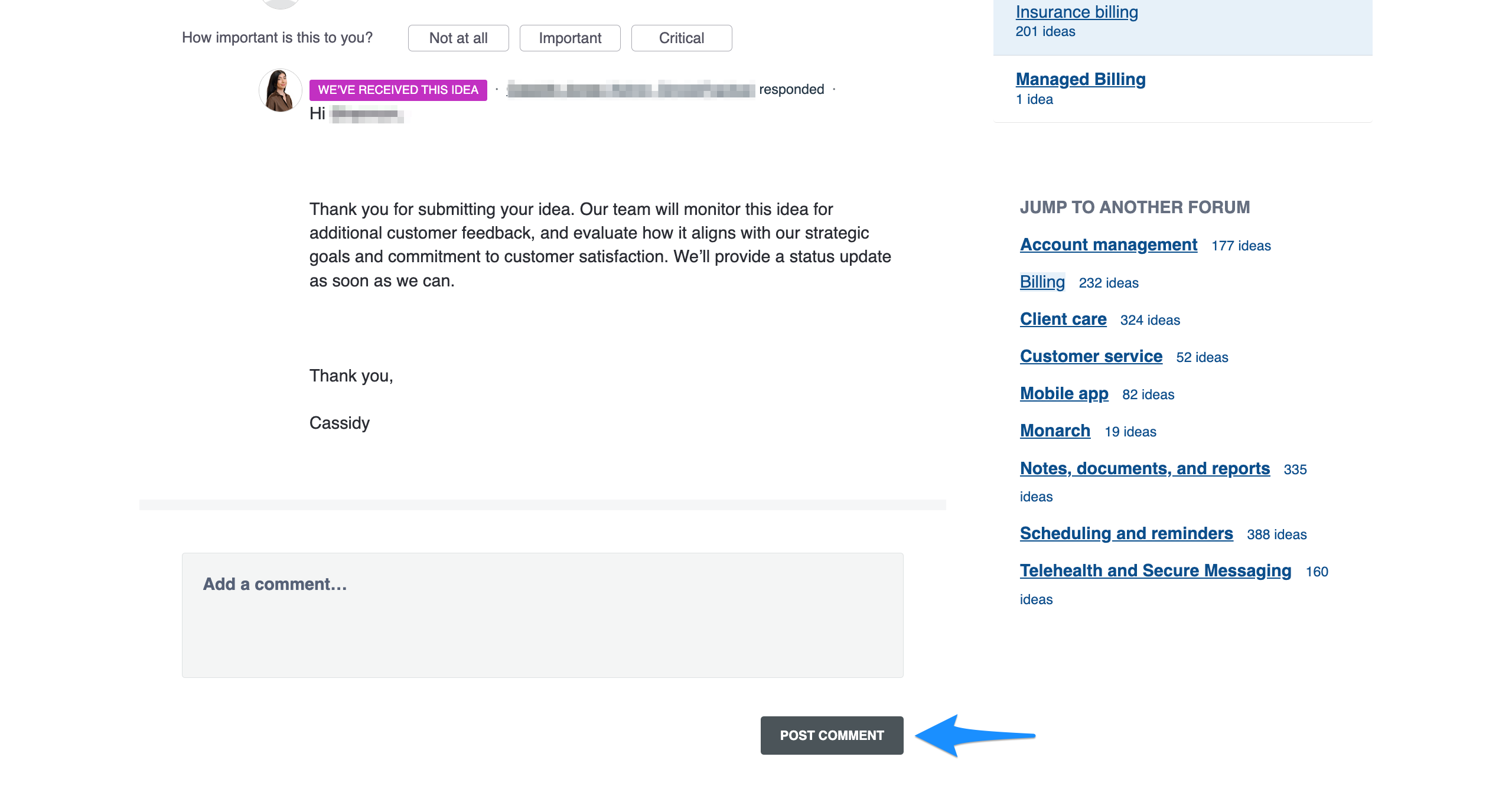Click the 'We've received this idea' status badge
Screen dimensions: 1512x799
[398, 90]
